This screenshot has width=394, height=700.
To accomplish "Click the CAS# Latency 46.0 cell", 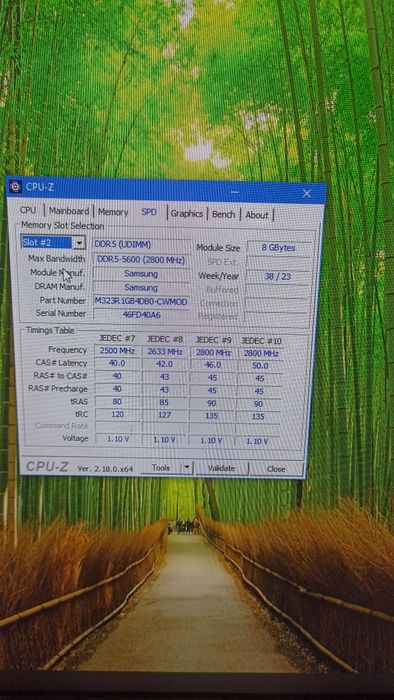I will [212, 365].
